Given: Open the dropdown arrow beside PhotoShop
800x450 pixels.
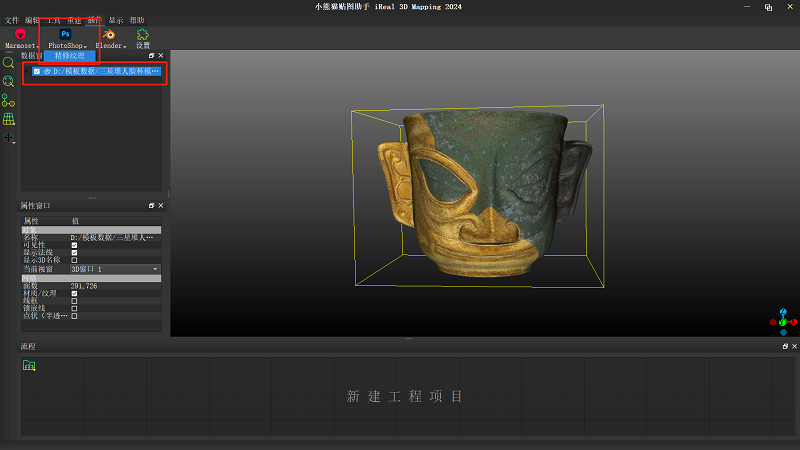Looking at the screenshot, I should click(x=85, y=47).
